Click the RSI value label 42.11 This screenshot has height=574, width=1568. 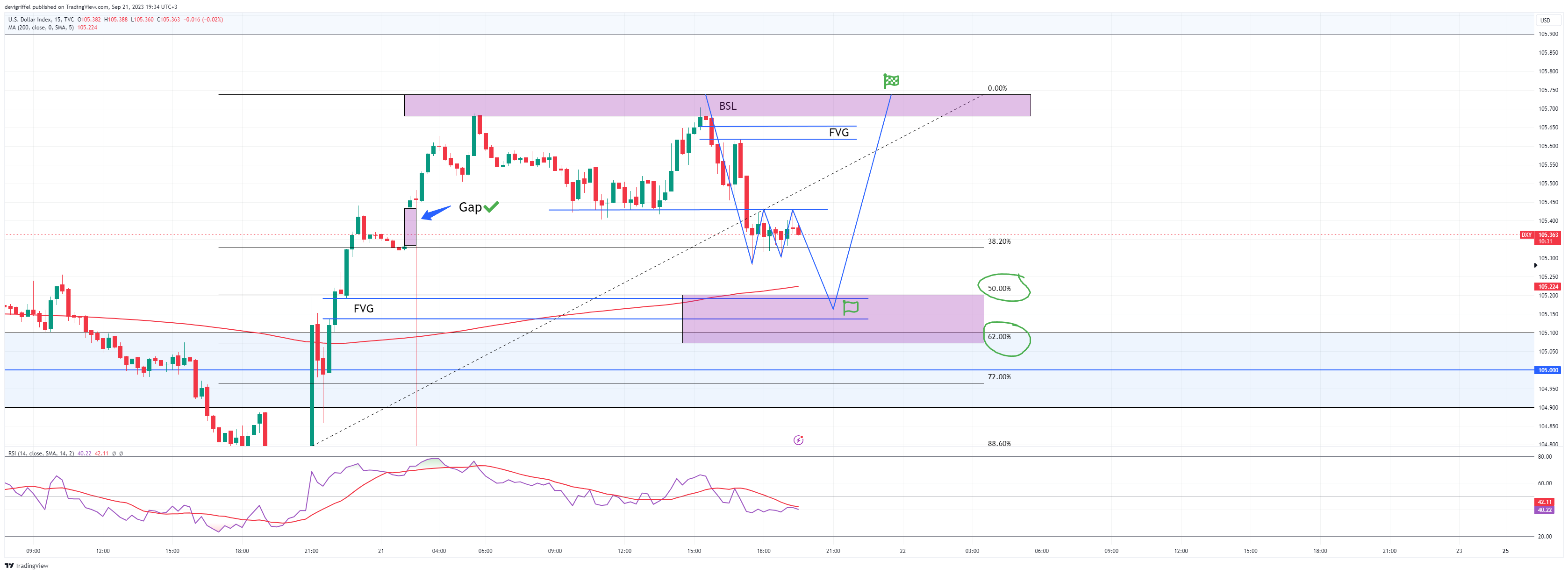click(1545, 502)
